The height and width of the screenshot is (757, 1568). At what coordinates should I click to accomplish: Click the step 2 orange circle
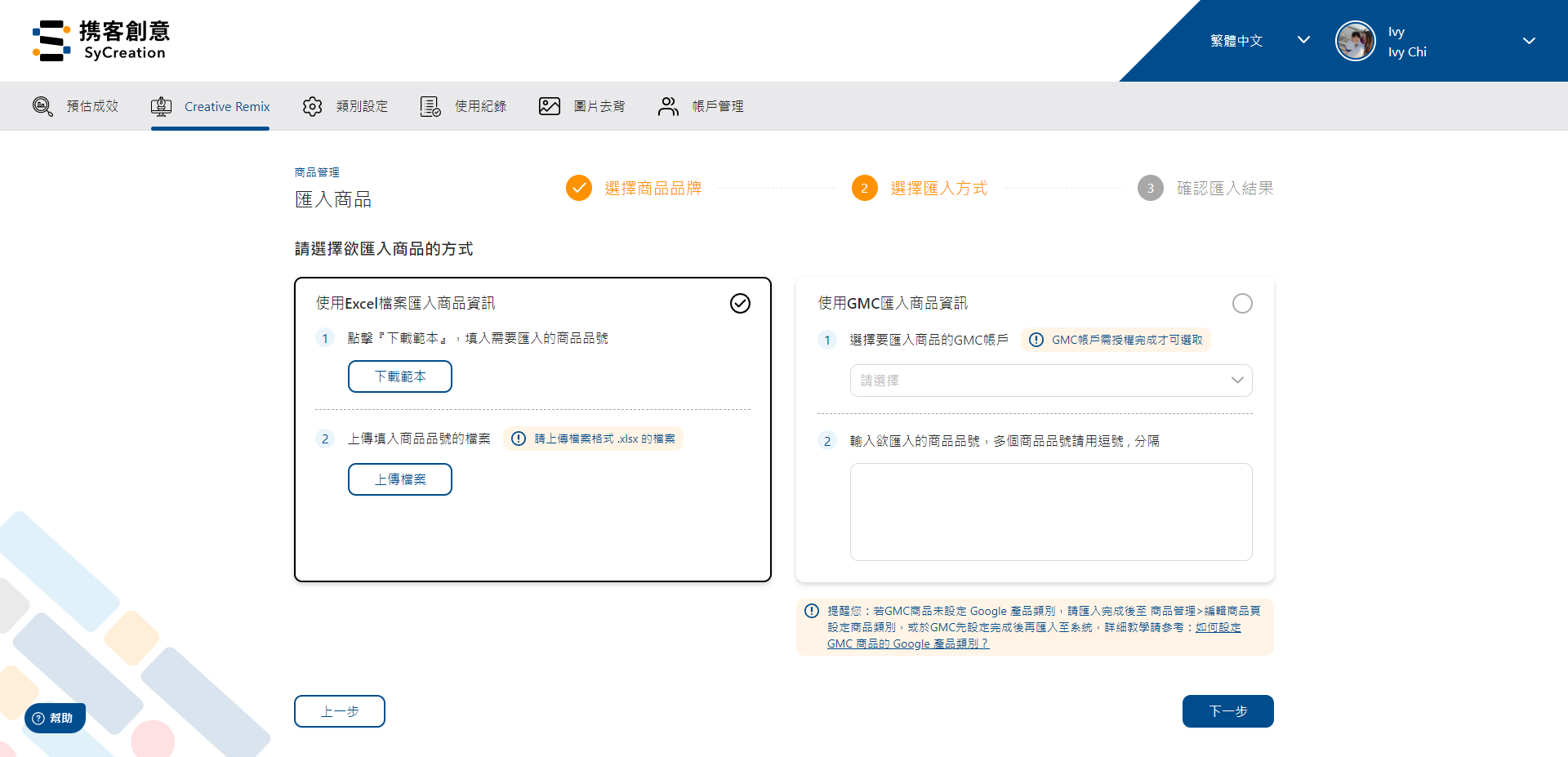865,188
